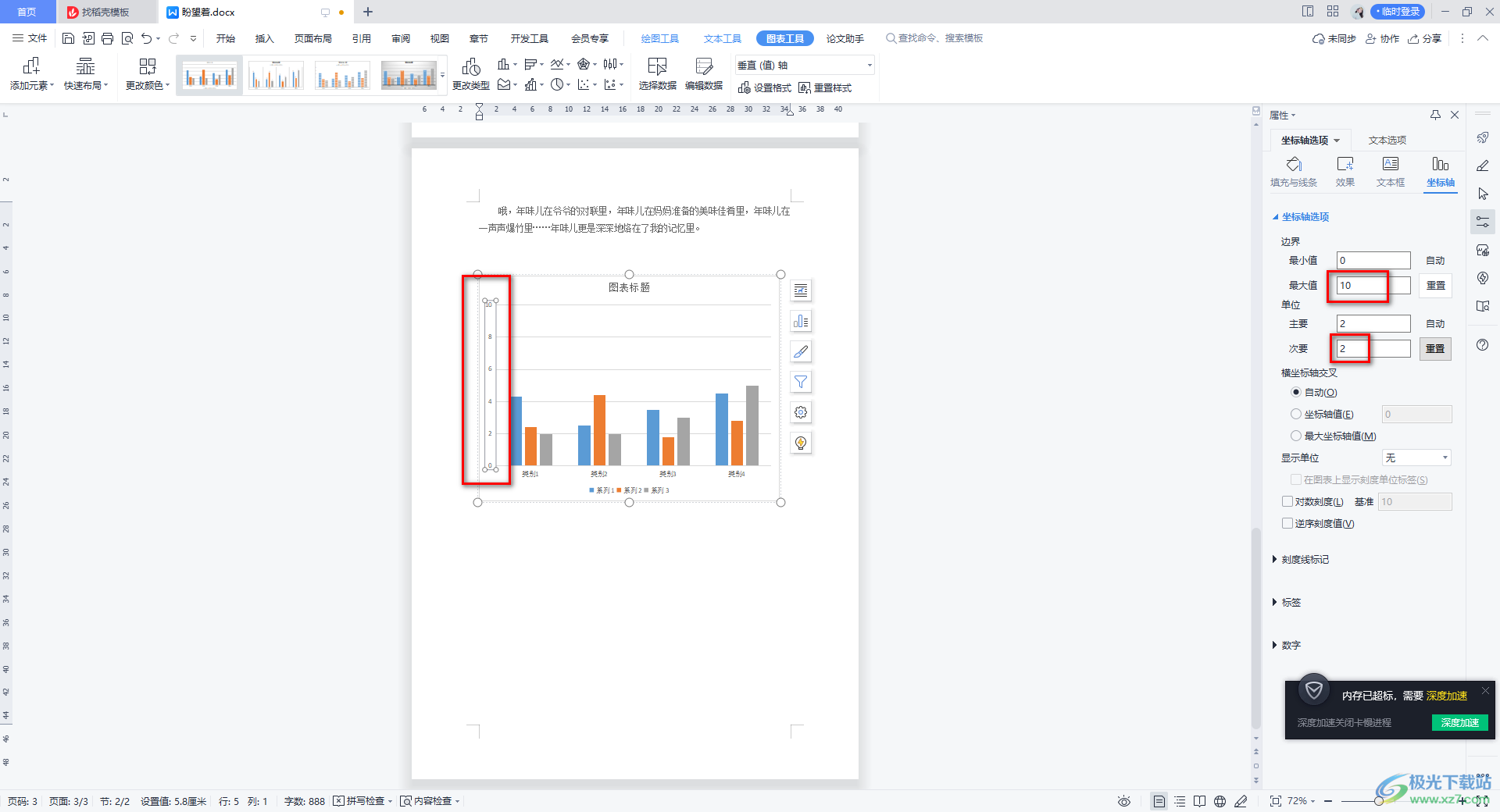Click the Print icon in quick toolbar
The image size is (1500, 812).
coord(107,38)
